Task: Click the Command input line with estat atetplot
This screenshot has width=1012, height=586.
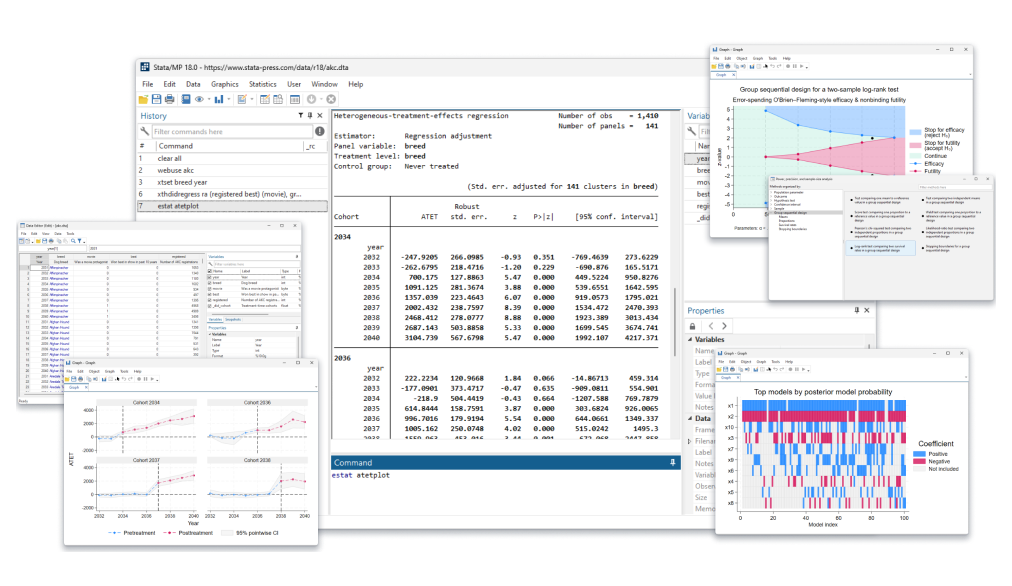Action: coord(505,476)
